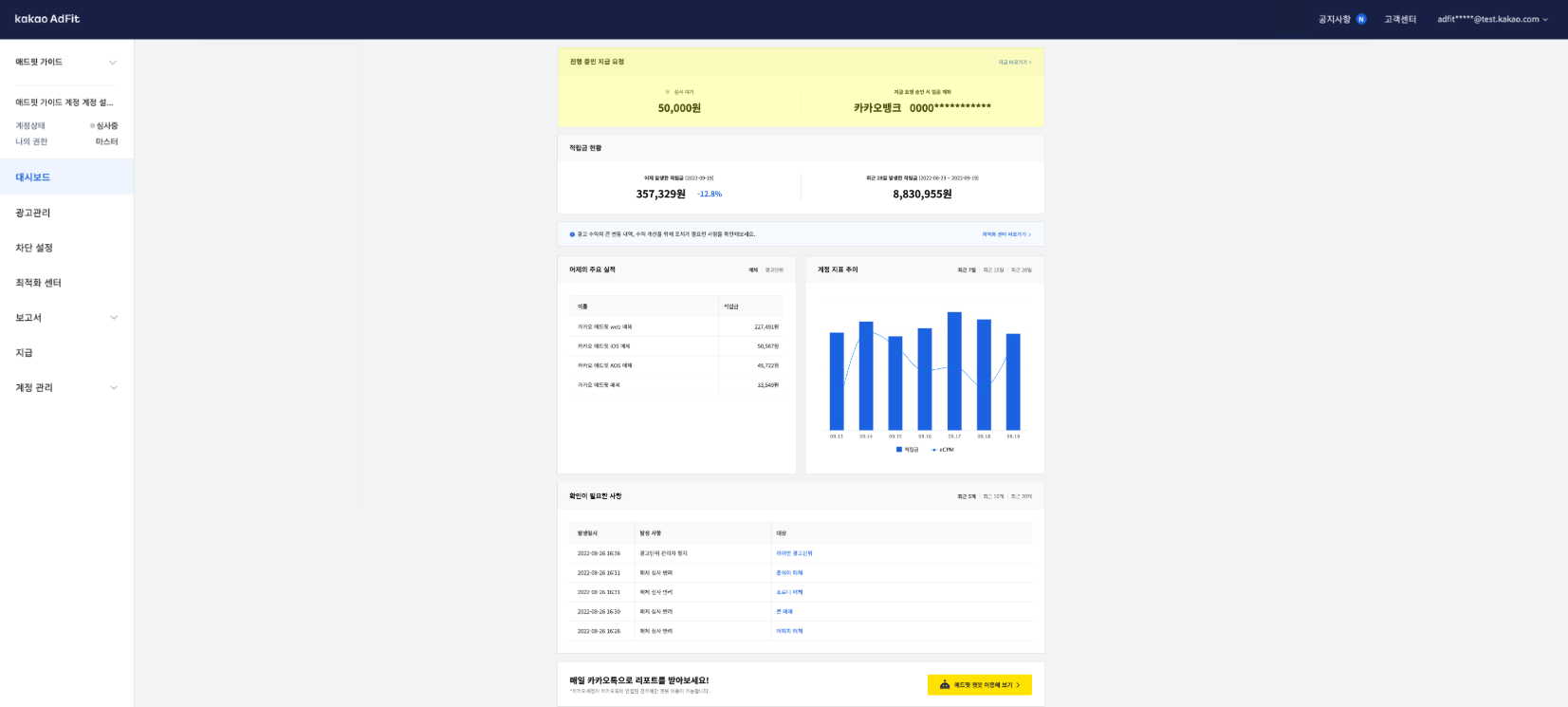This screenshot has height=707, width=1568.
Task: Open the account email dropdown in header
Action: [1491, 19]
